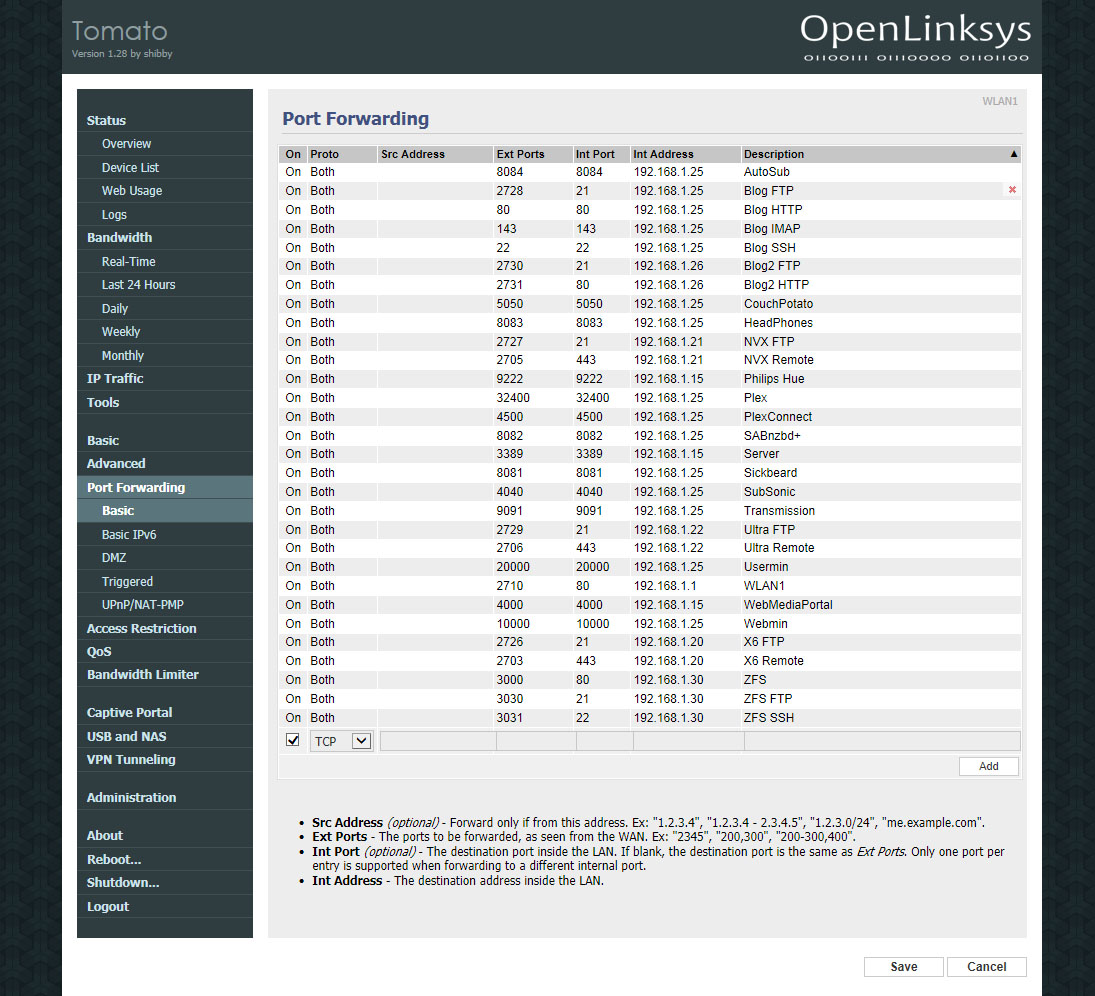Viewport: 1095px width, 996px height.
Task: Toggle the On checkbox for new rule
Action: [293, 740]
